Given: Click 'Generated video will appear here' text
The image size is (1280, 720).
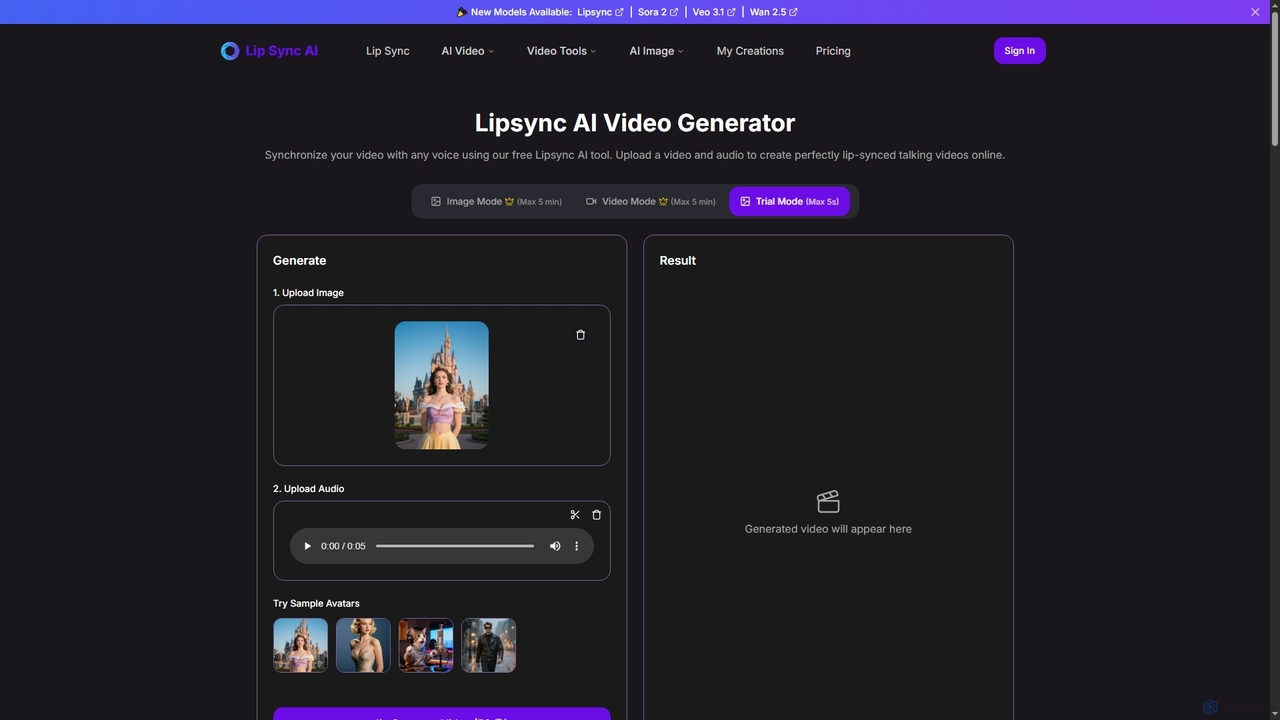Looking at the screenshot, I should [828, 529].
